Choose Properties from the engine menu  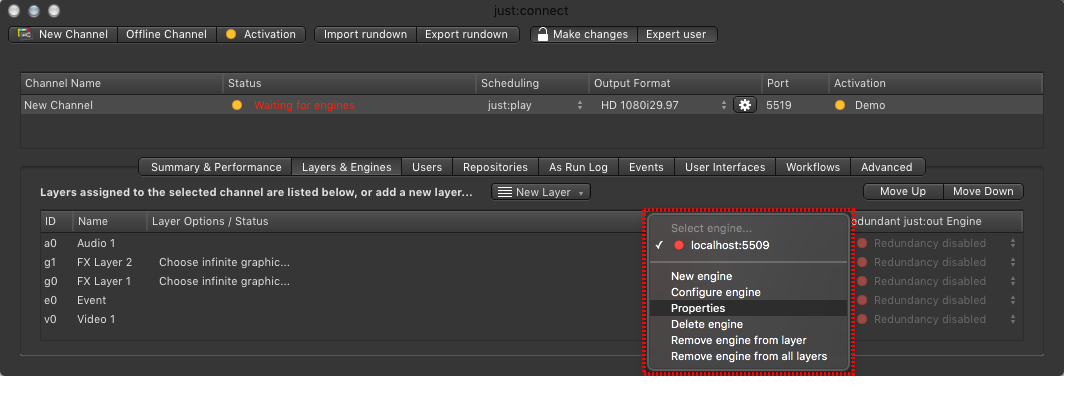[x=749, y=308]
